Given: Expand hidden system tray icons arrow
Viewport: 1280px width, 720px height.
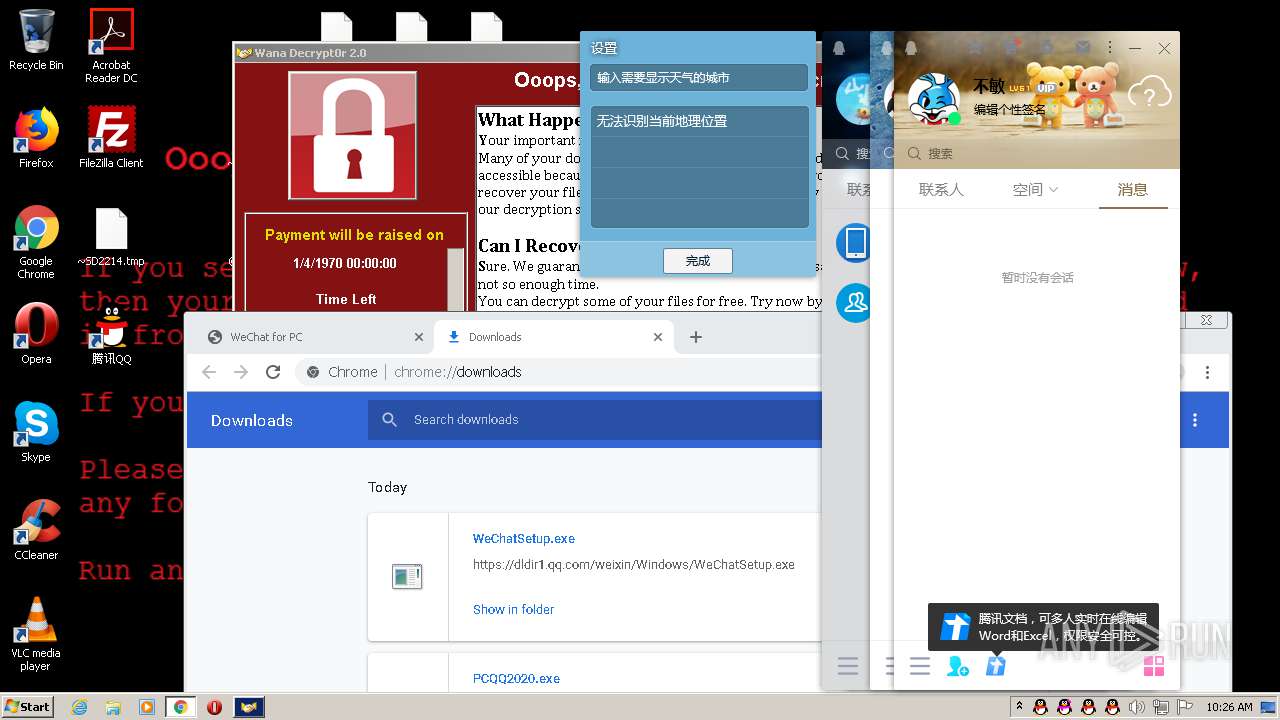Looking at the screenshot, I should click(x=1018, y=707).
